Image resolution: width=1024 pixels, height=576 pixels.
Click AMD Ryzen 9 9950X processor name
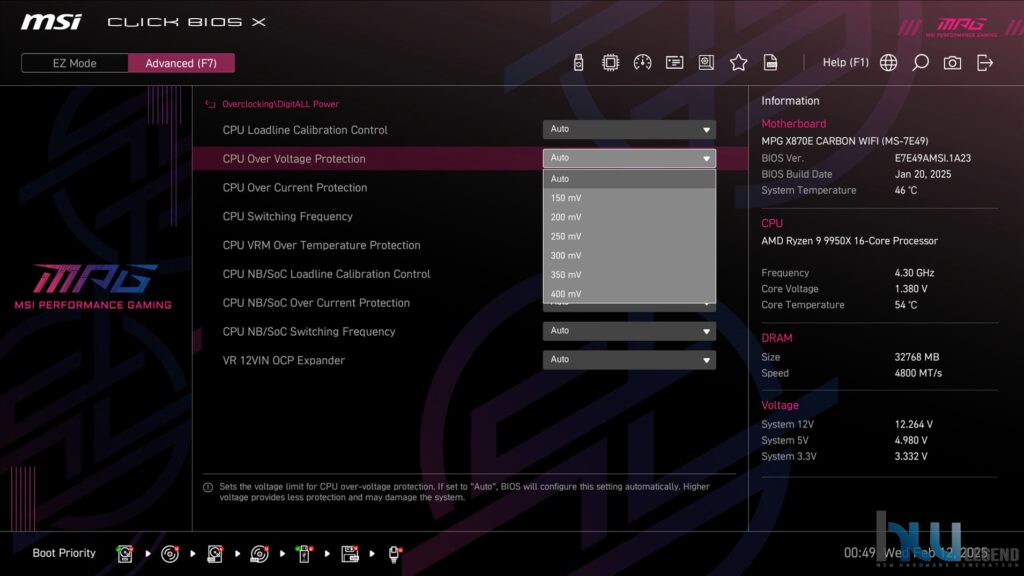(849, 241)
